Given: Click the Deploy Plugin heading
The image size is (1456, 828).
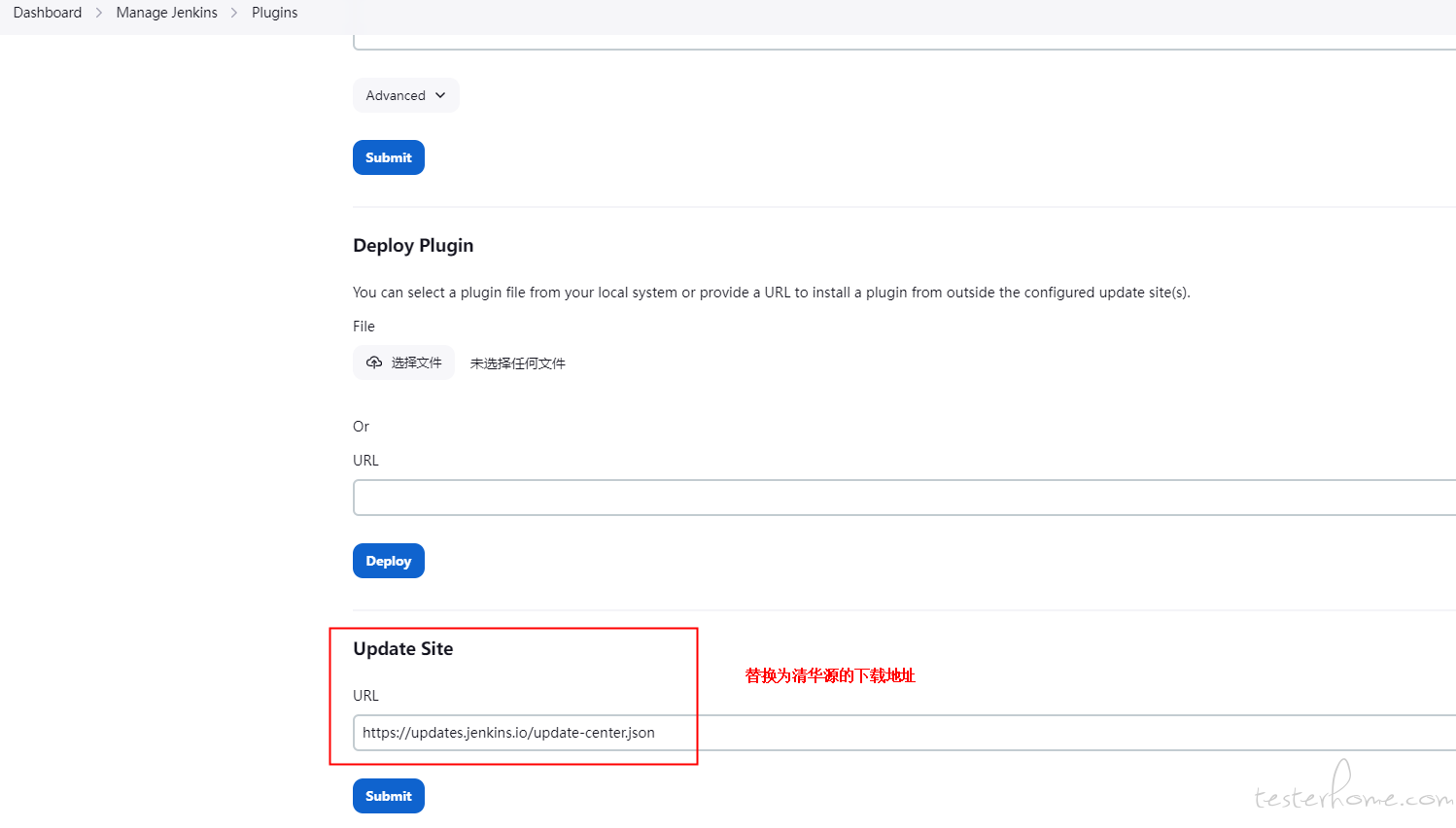Looking at the screenshot, I should [413, 245].
